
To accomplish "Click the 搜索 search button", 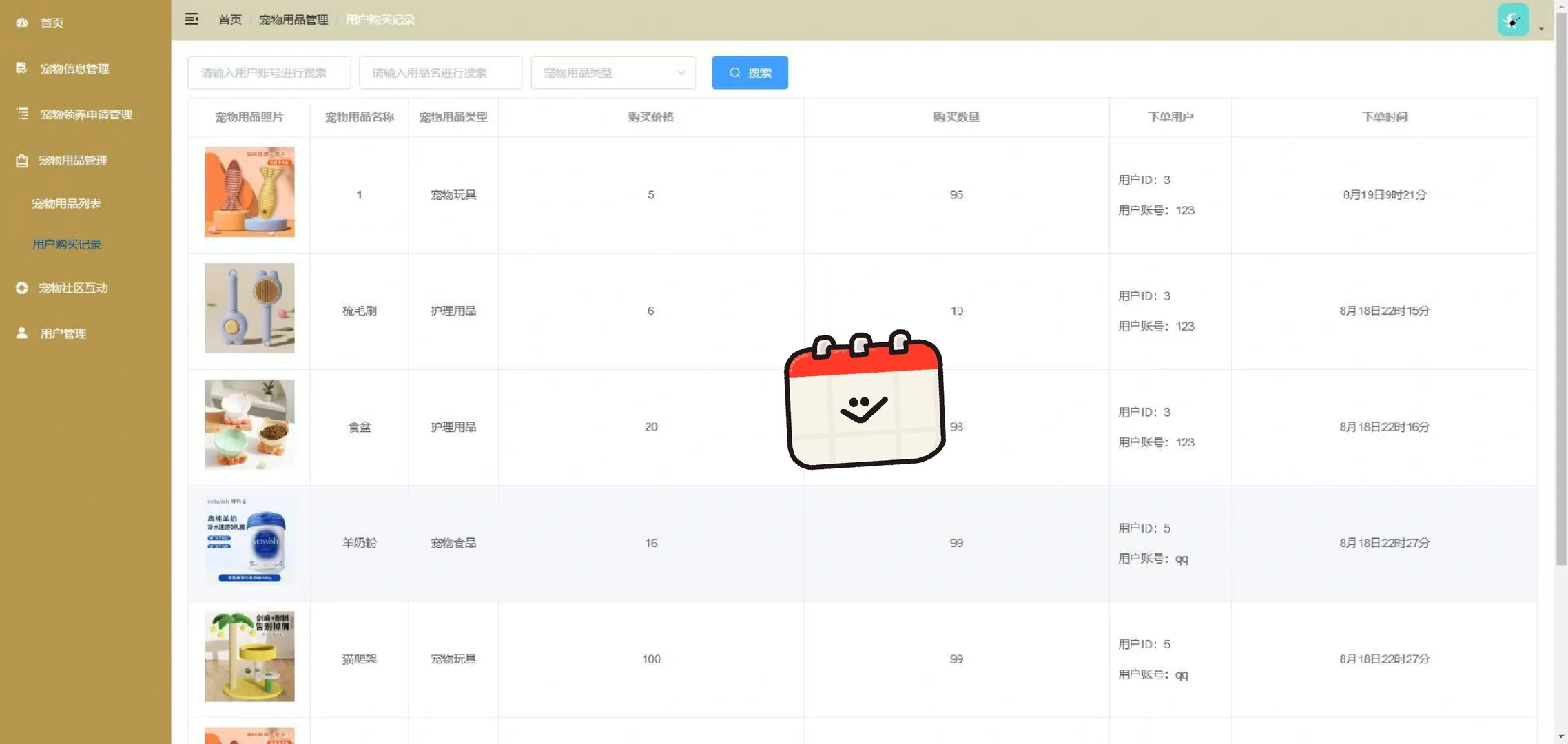I will [x=750, y=72].
